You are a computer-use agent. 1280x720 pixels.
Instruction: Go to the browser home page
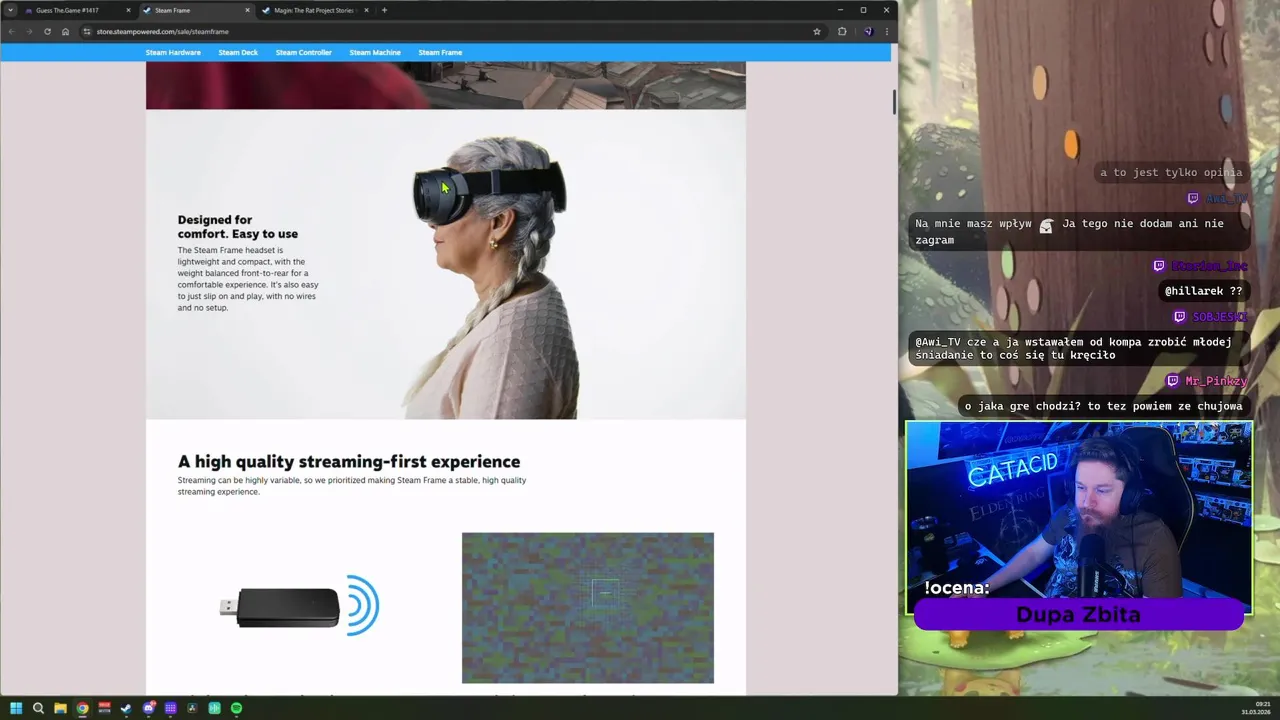coord(65,31)
